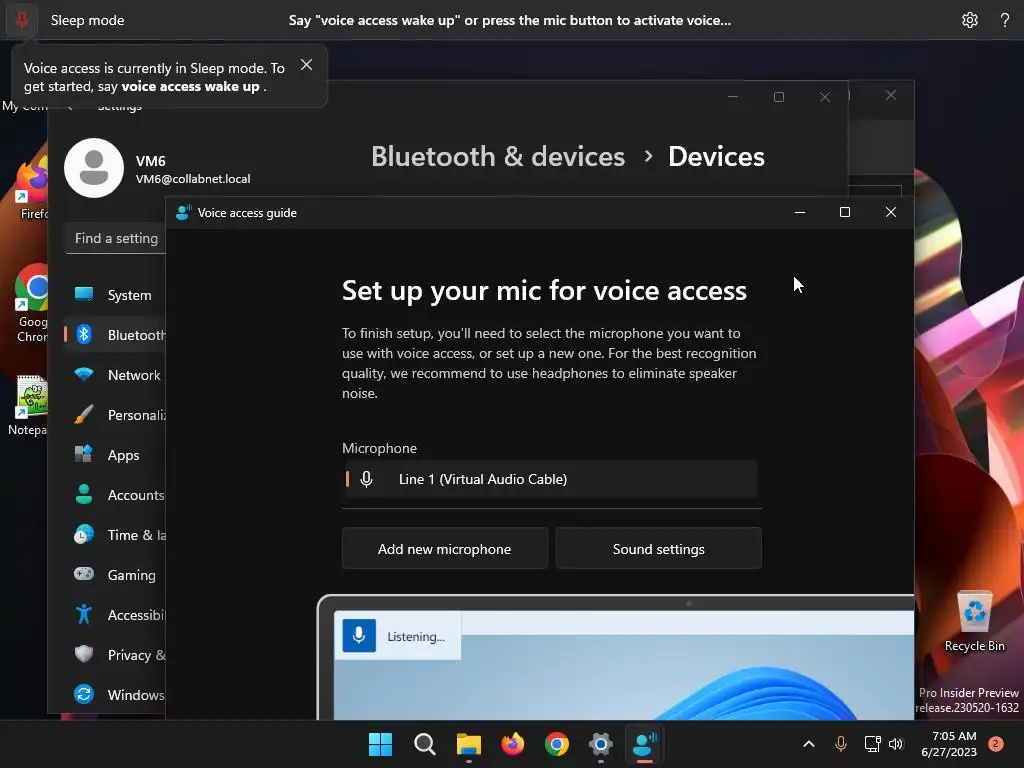Click the Windows Update sync icon
1024x768 pixels.
[x=84, y=694]
